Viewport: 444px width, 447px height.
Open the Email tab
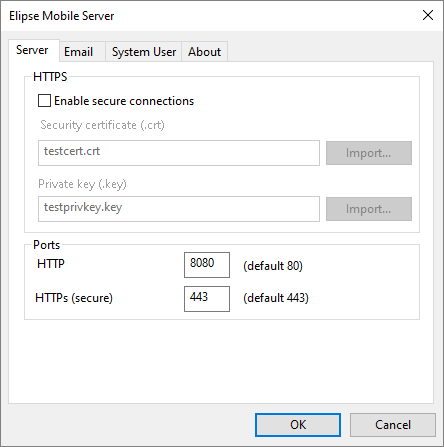coord(82,52)
